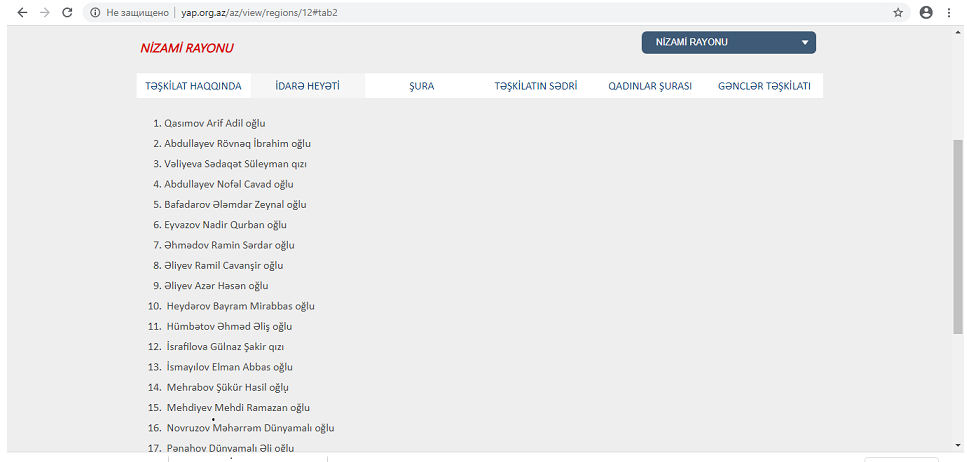967x462 pixels.
Task: Click the vertical page scrollbar thumb
Action: pyautogui.click(x=958, y=235)
